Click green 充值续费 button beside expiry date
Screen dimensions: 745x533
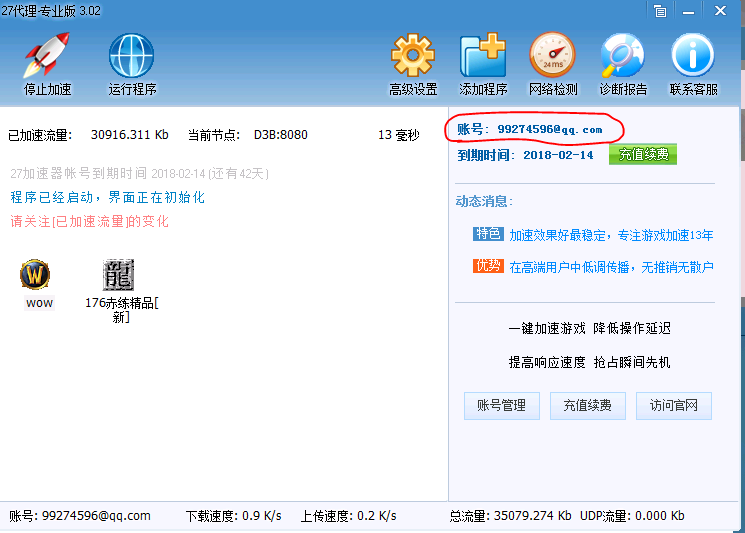point(642,155)
